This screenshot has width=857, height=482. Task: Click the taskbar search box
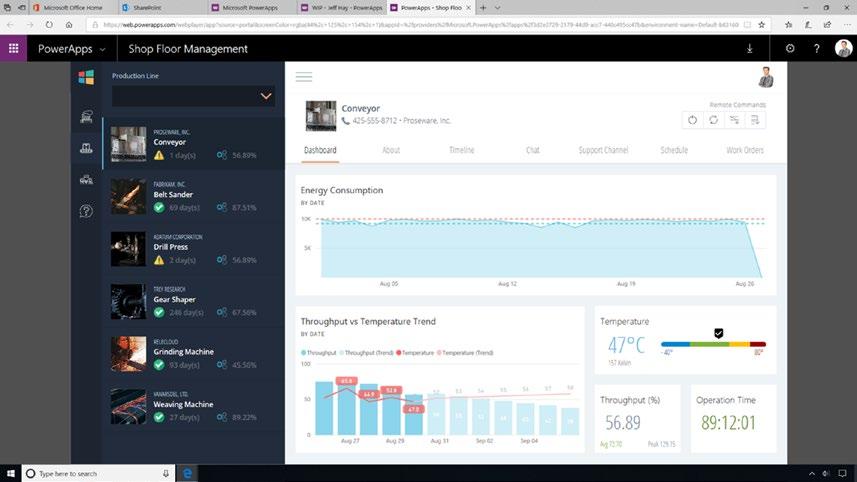[x=98, y=473]
